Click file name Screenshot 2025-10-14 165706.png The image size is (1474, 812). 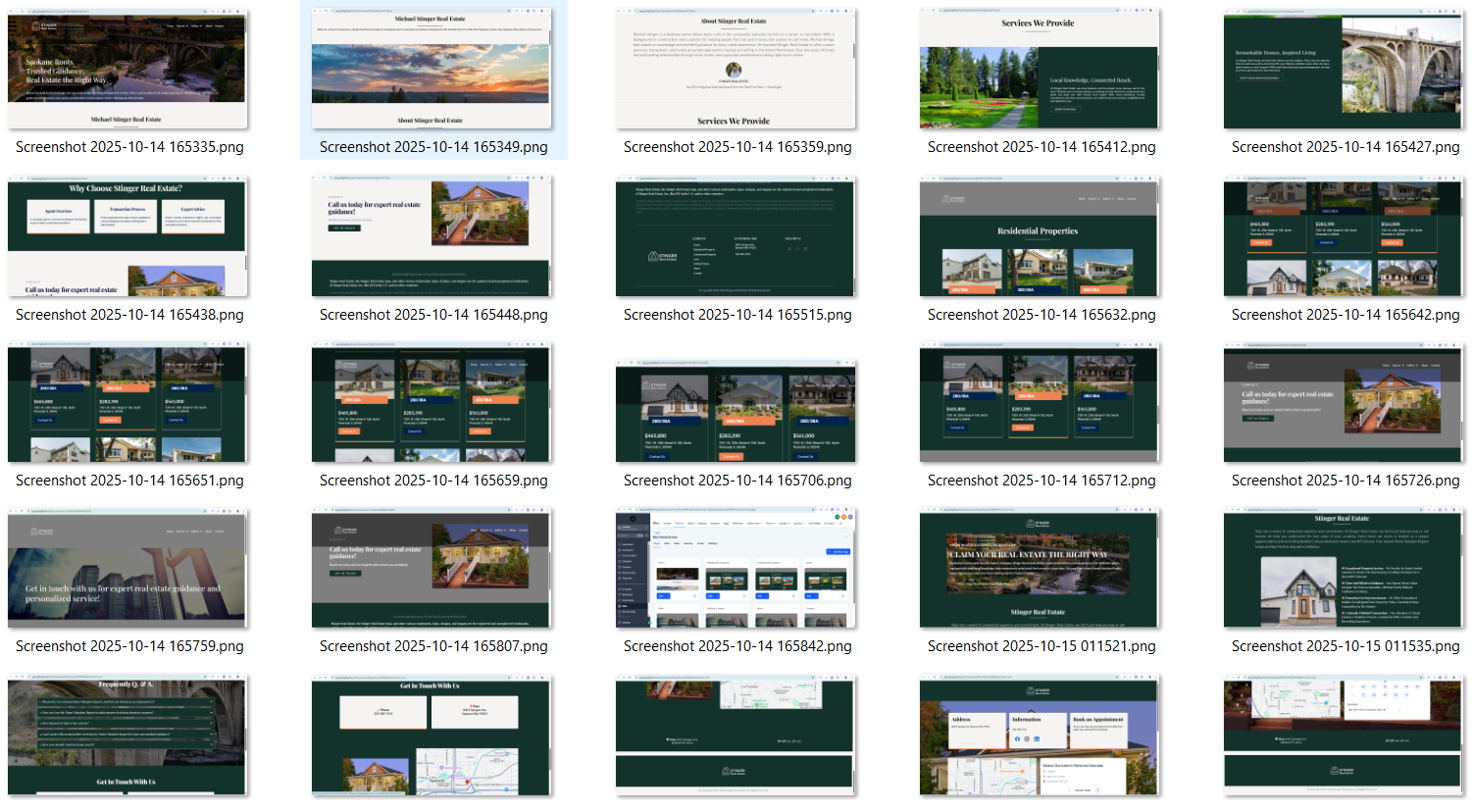(x=737, y=481)
